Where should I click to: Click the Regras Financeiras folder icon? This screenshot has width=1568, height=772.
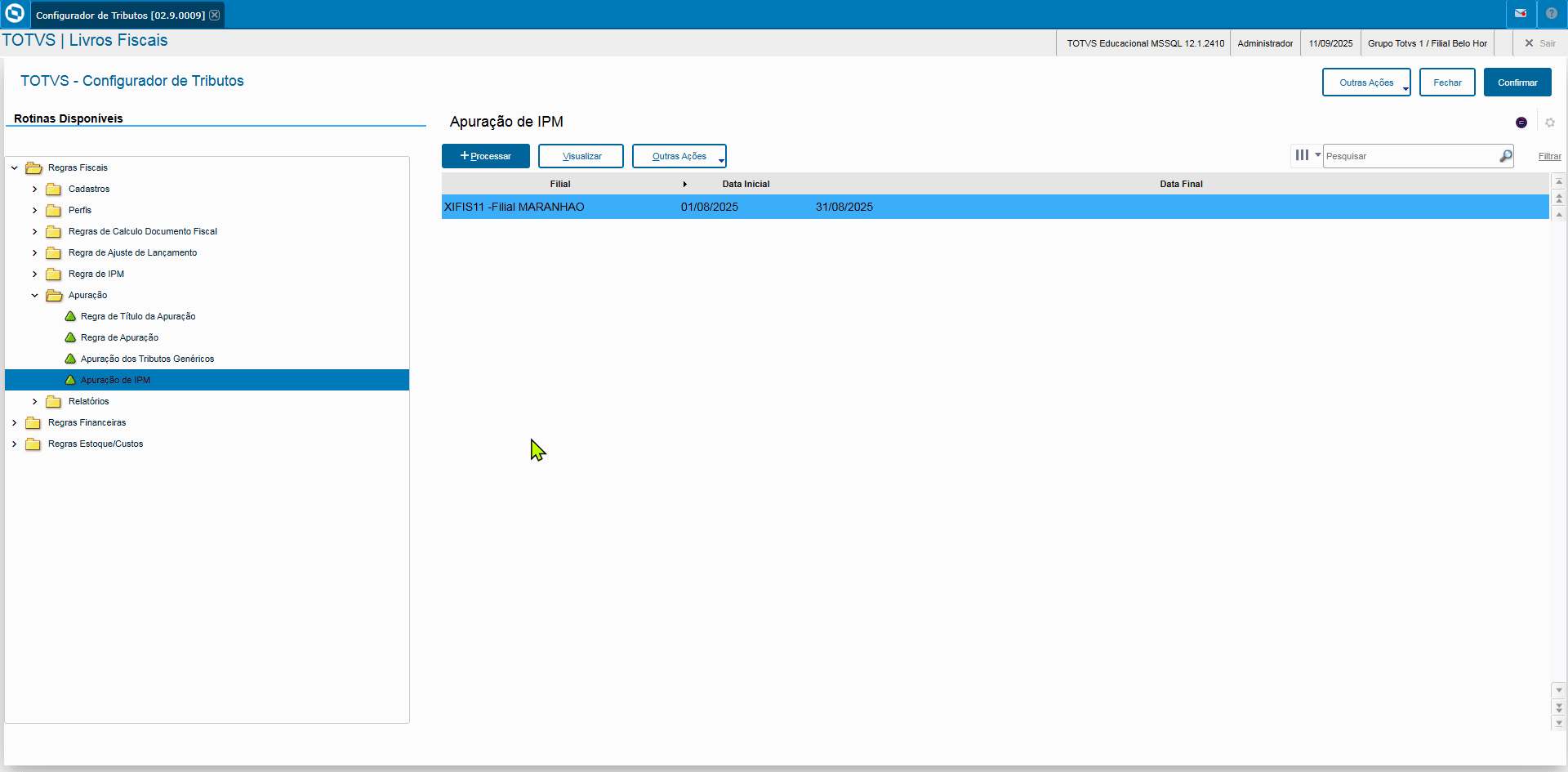(33, 422)
